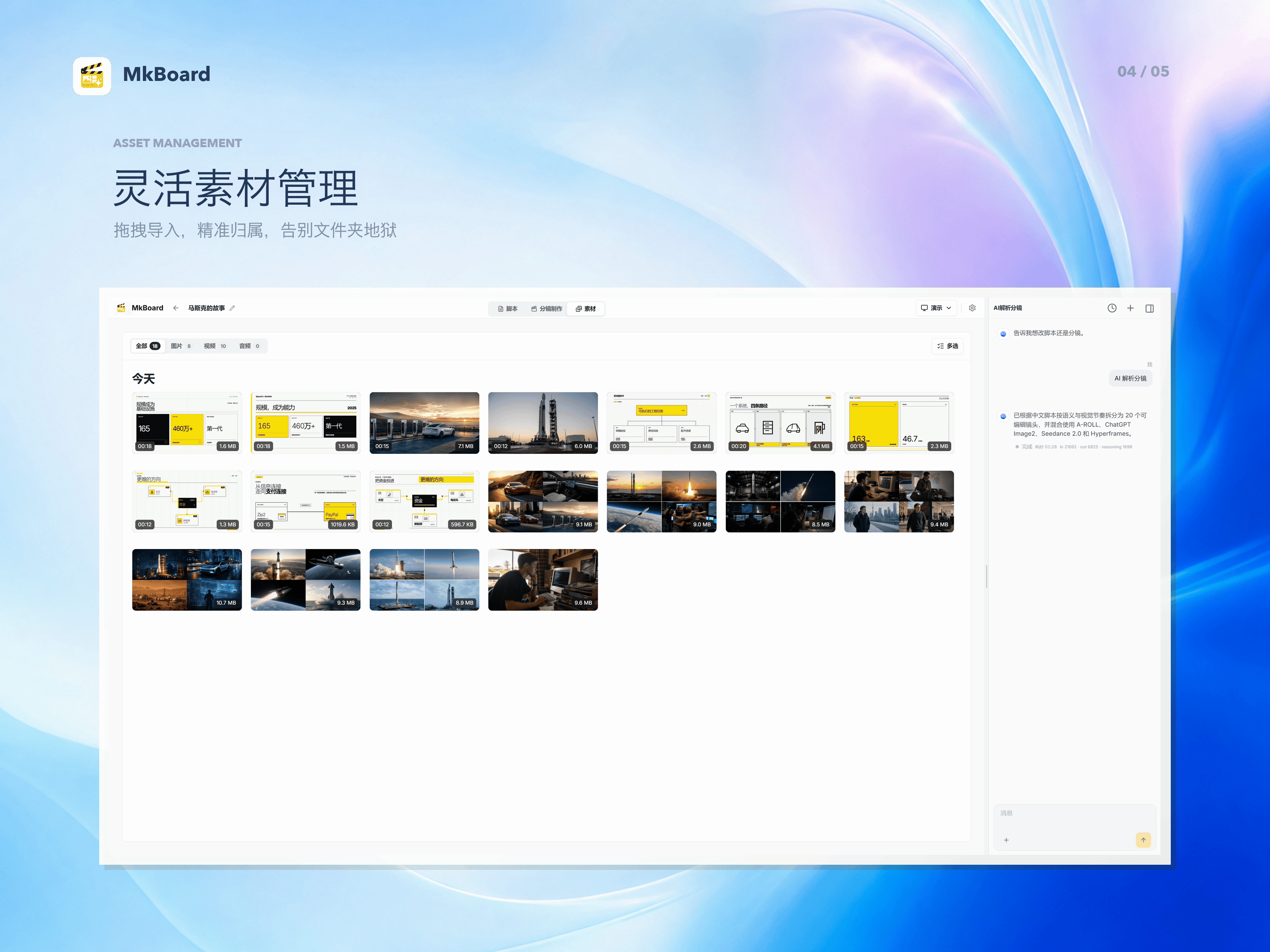The image size is (1270, 952).
Task: Enable 多选 multi-select mode
Action: point(948,346)
